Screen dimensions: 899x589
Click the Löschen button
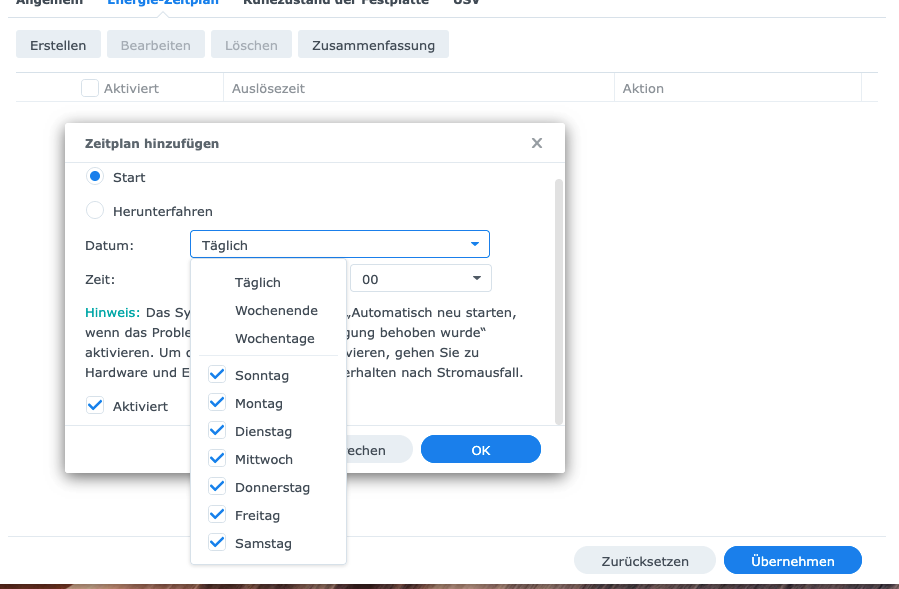coord(251,45)
